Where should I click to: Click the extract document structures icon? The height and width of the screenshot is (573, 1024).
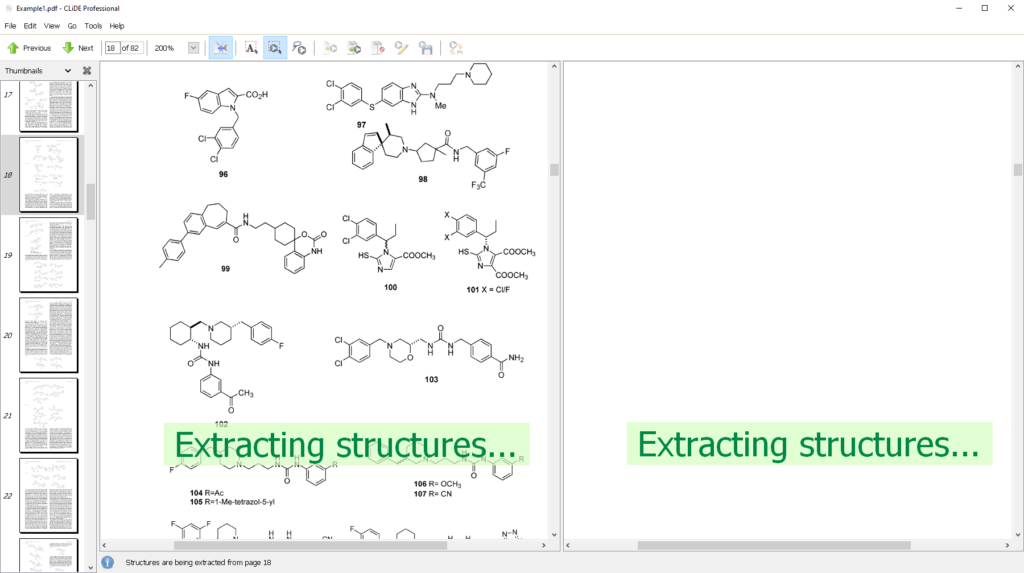click(x=354, y=48)
